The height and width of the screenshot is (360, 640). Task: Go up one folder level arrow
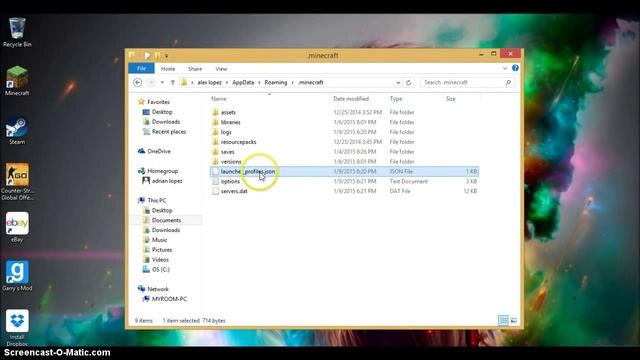(173, 82)
